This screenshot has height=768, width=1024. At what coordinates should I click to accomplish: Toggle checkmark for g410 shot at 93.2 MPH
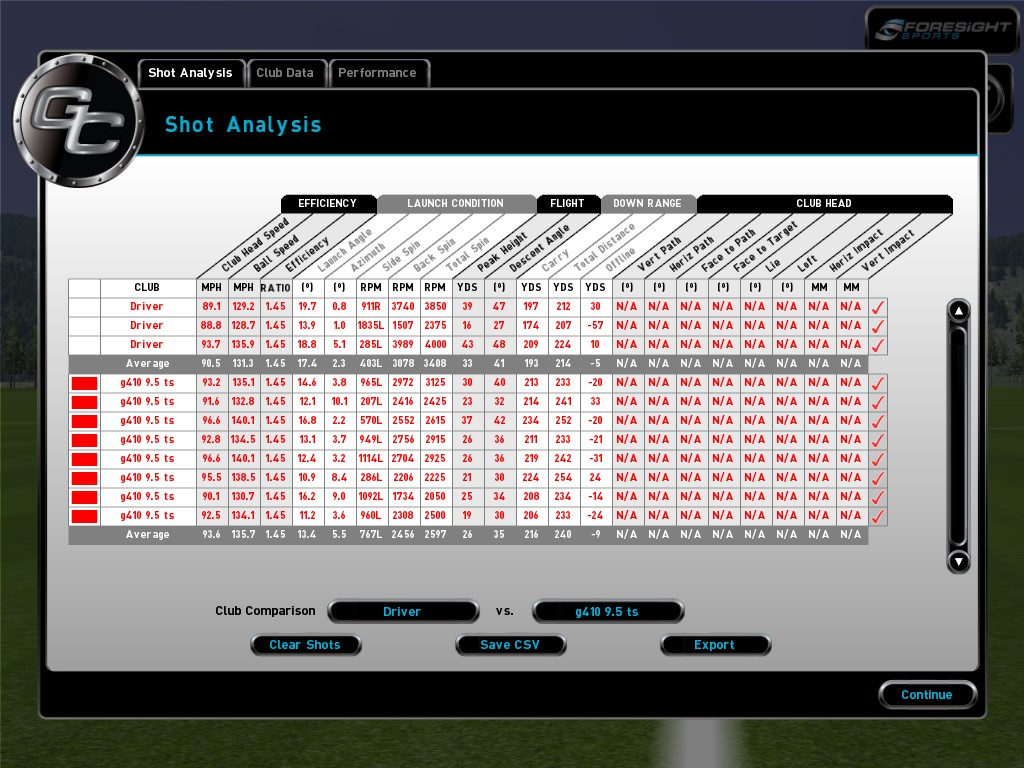click(878, 383)
